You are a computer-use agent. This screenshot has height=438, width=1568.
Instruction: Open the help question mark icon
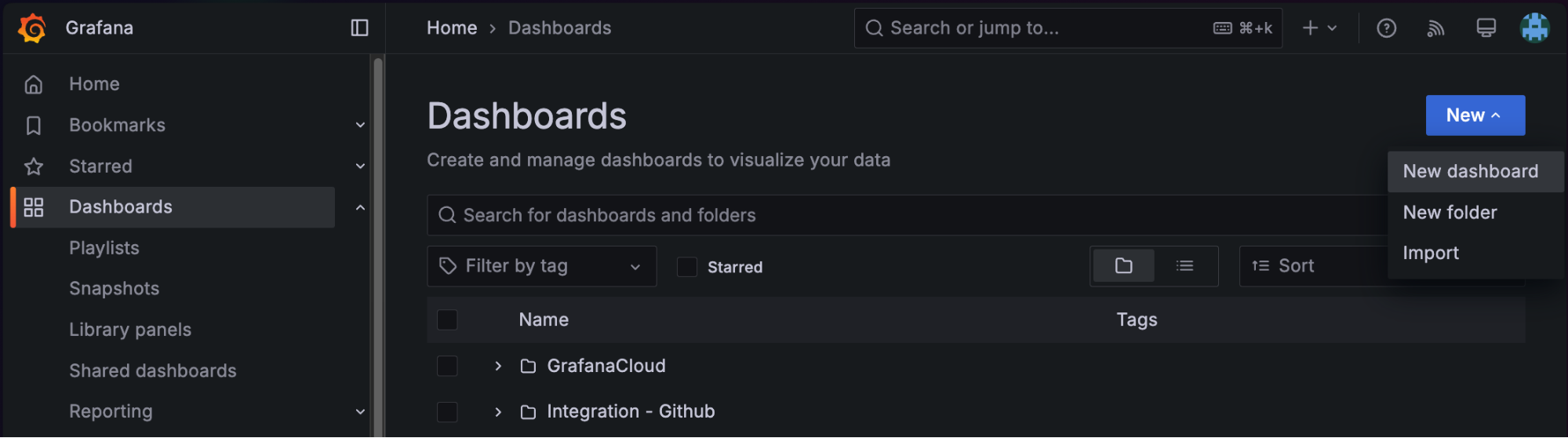click(1386, 28)
